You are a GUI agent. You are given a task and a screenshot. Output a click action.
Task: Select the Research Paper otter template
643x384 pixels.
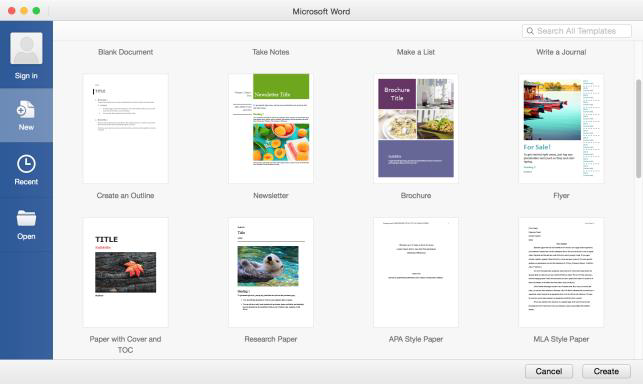tap(271, 272)
